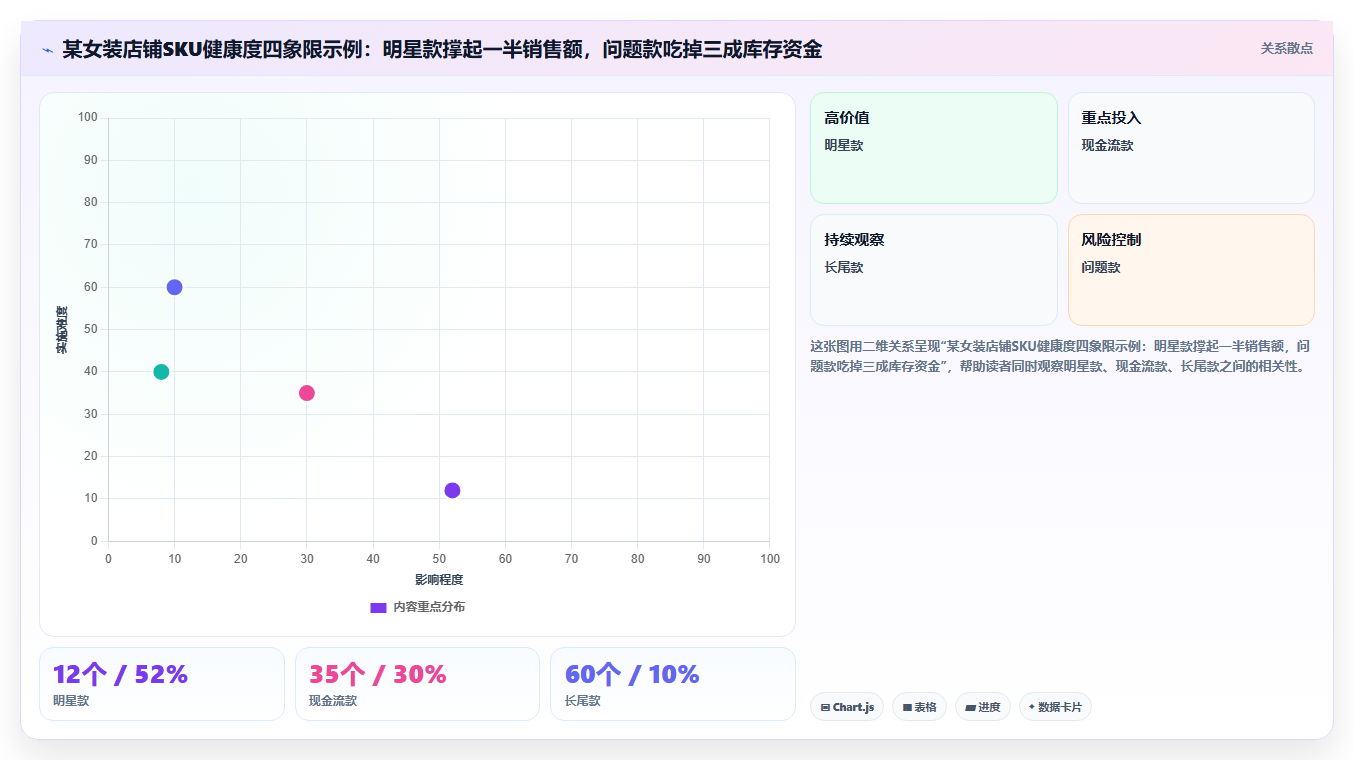Open the 持续观察 长尾款 quadrant card
Screen dimensions: 1354x760
pos(934,270)
